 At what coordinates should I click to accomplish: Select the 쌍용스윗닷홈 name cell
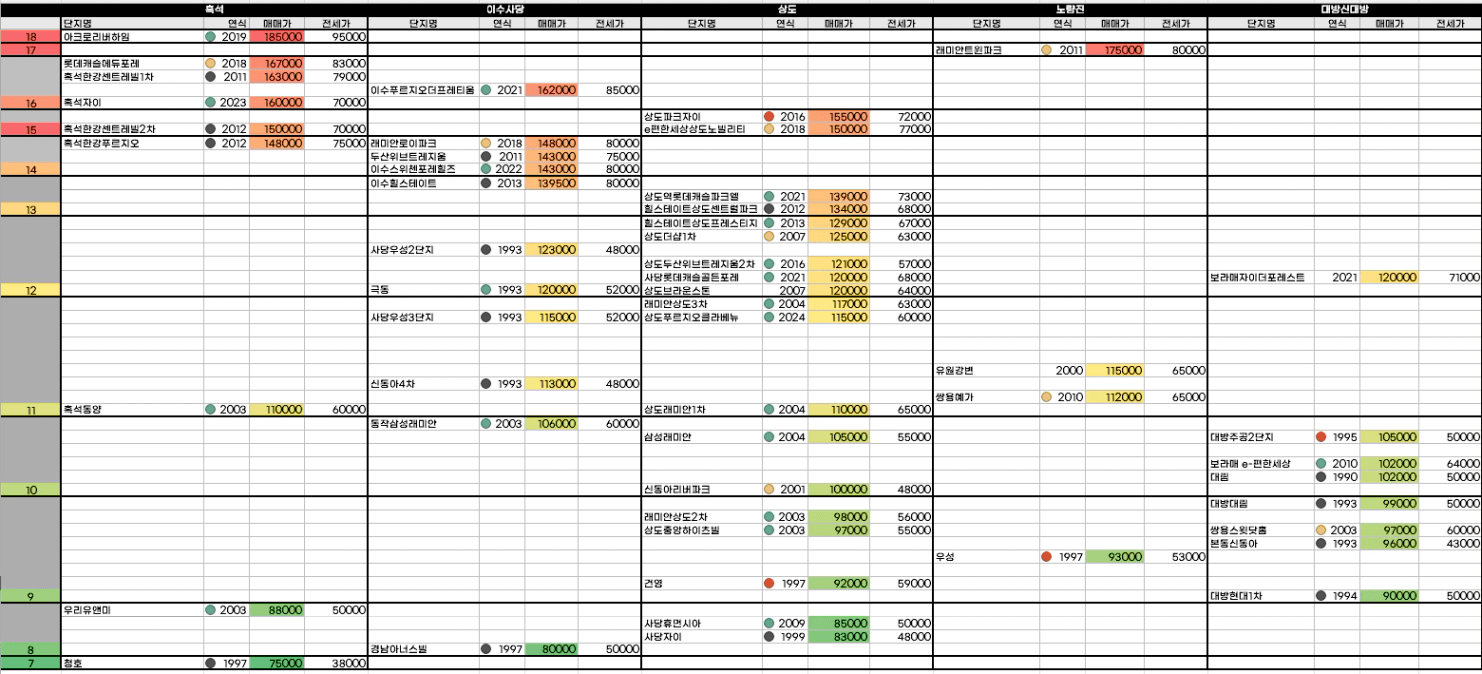1261,530
